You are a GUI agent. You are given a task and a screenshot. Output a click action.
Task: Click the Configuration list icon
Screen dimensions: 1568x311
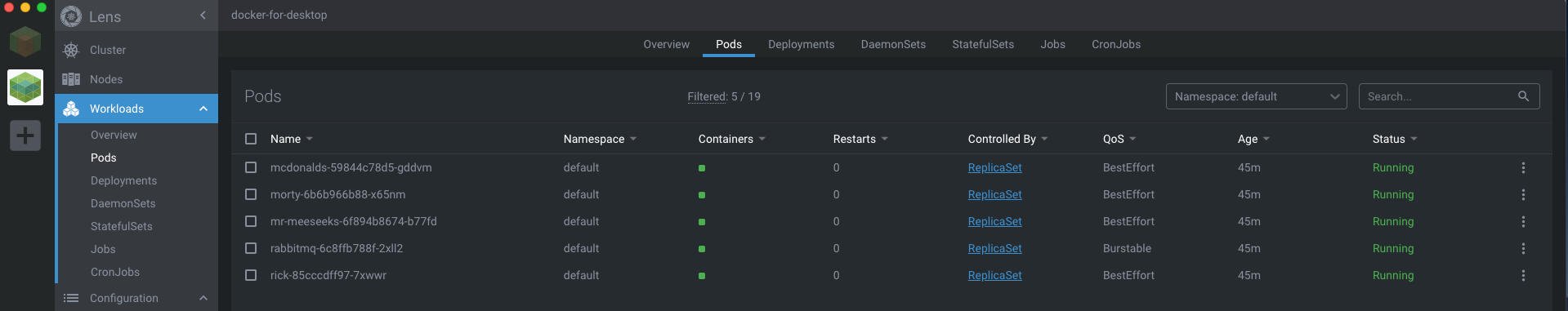click(71, 298)
